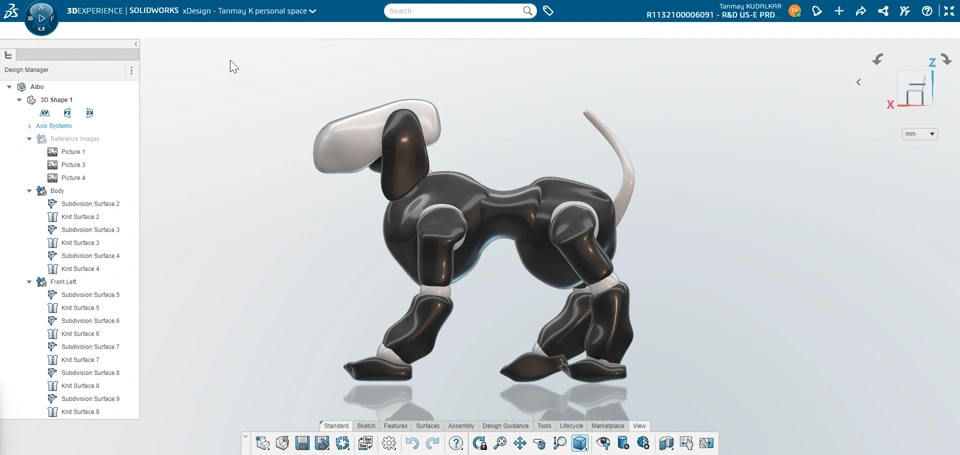Screen dimensions: 960x455
Task: Collapse the 3D Shape 1 node
Action: click(19, 100)
